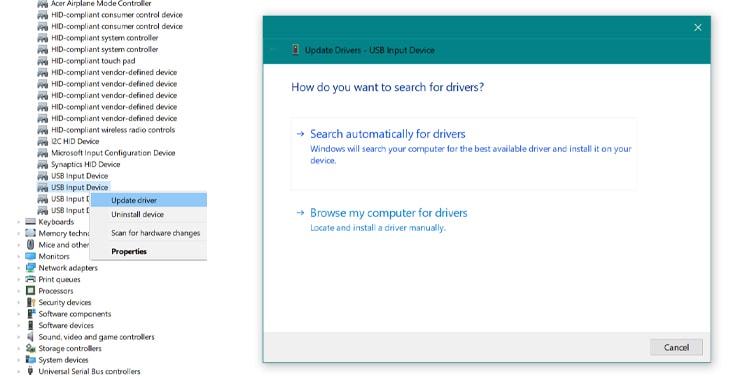
Task: Expand the System devices node arrow
Action: click(x=19, y=360)
